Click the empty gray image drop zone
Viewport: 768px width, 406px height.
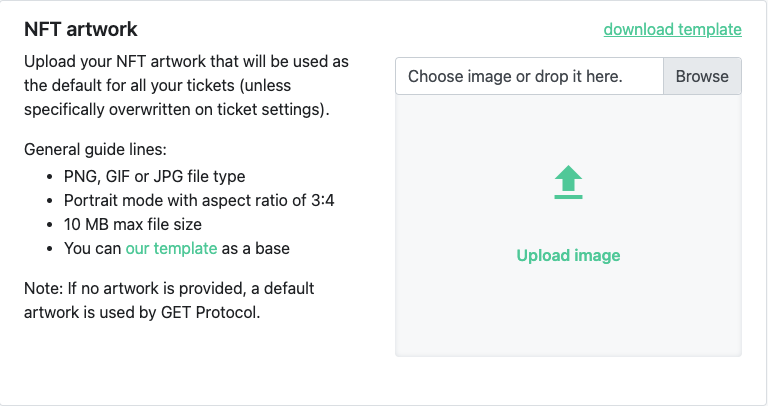point(568,225)
